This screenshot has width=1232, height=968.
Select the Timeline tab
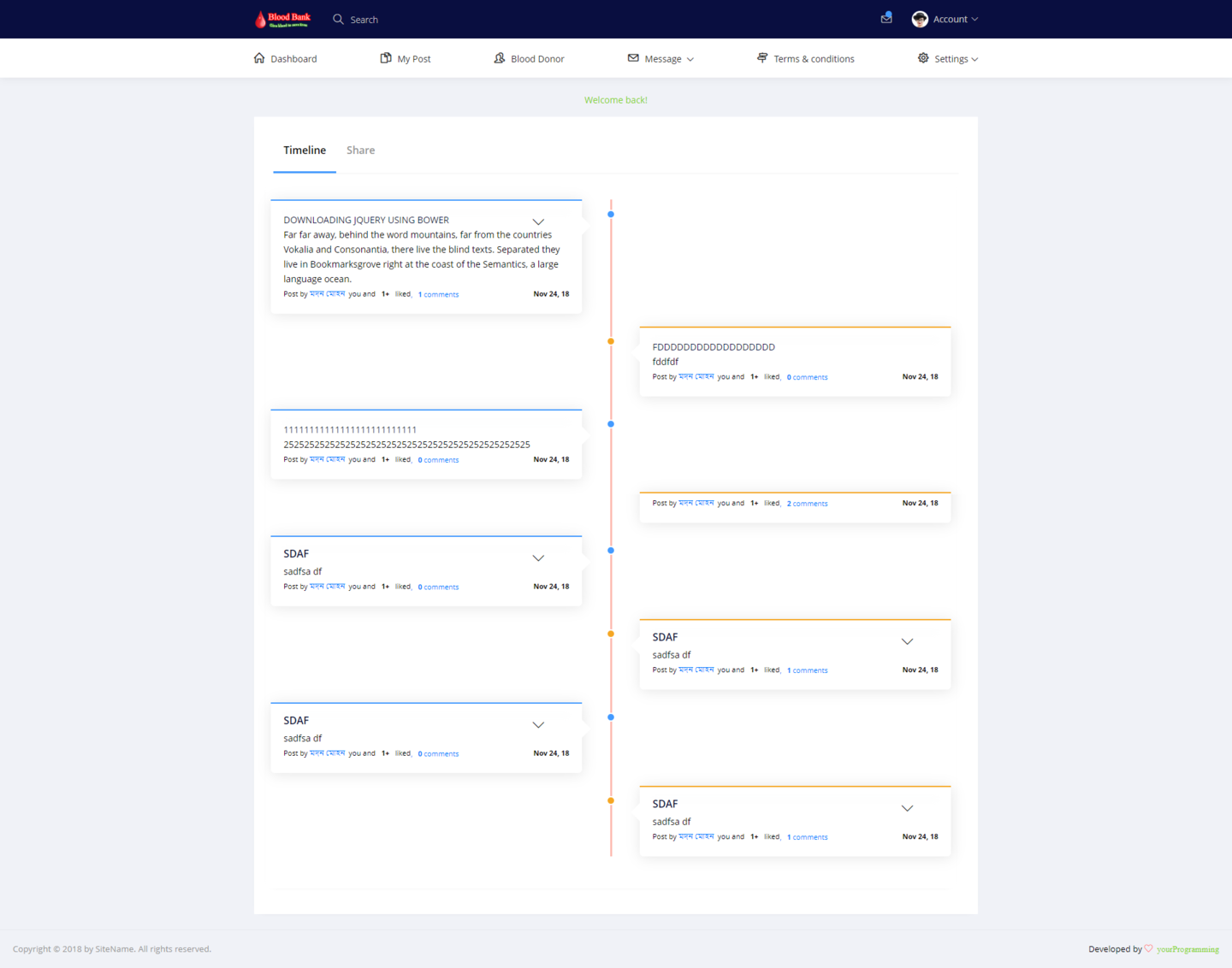[305, 151]
